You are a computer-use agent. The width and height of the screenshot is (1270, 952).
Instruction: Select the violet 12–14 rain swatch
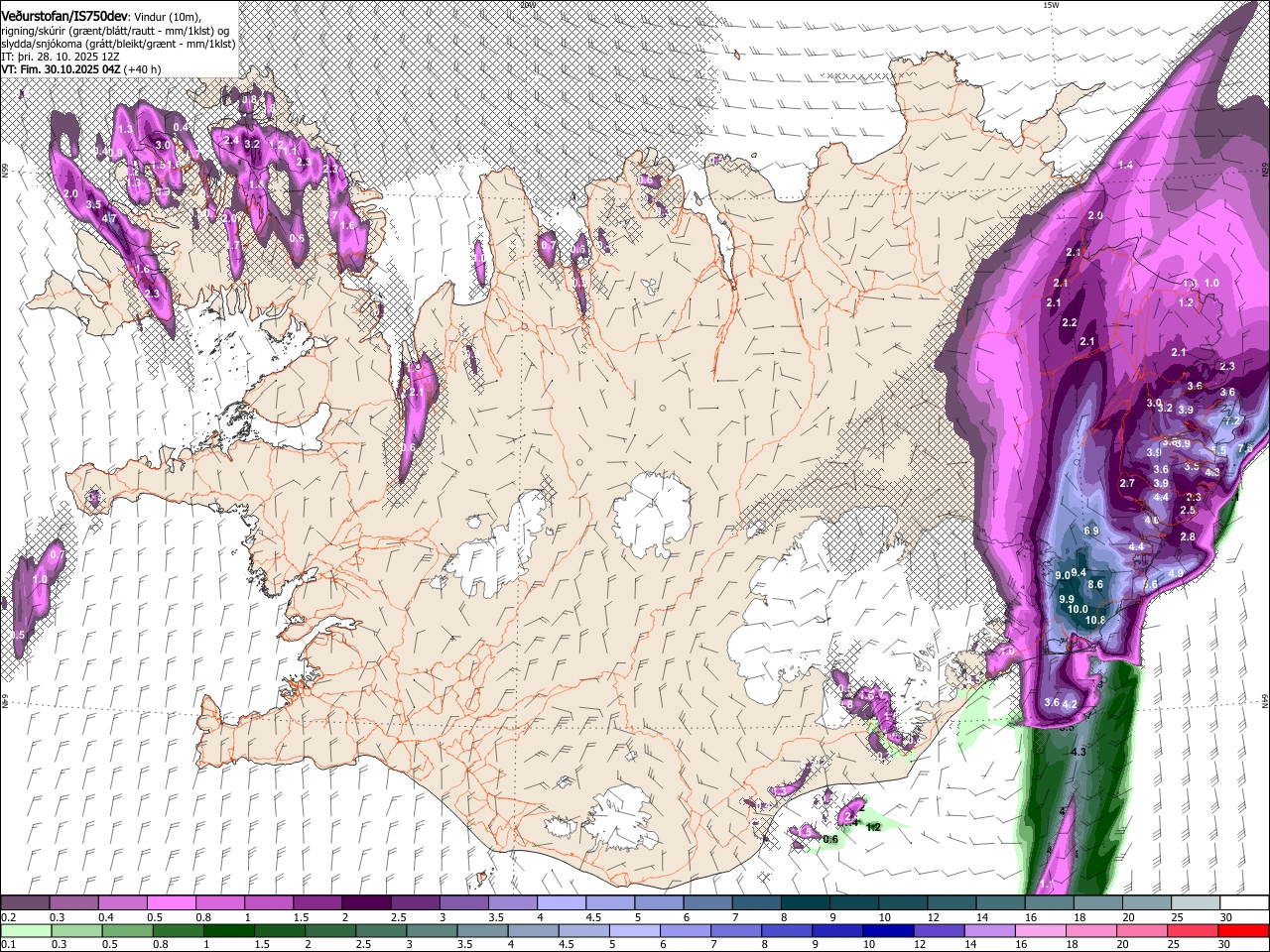pos(940,931)
